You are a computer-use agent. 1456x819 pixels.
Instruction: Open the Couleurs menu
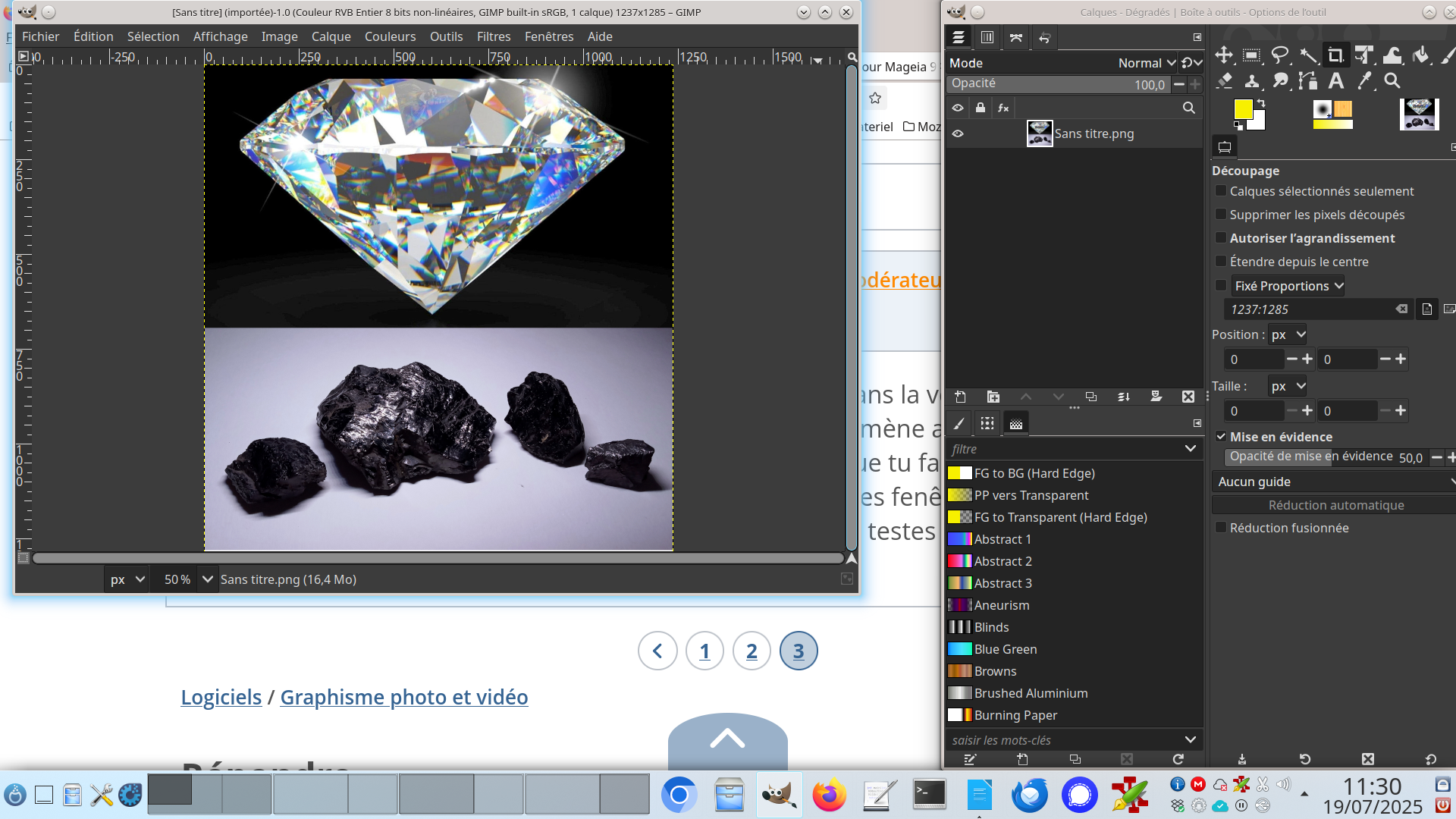[390, 36]
